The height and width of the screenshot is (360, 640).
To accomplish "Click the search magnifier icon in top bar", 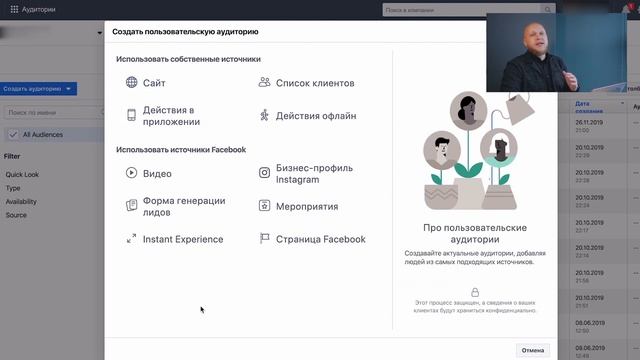I will coord(547,9).
